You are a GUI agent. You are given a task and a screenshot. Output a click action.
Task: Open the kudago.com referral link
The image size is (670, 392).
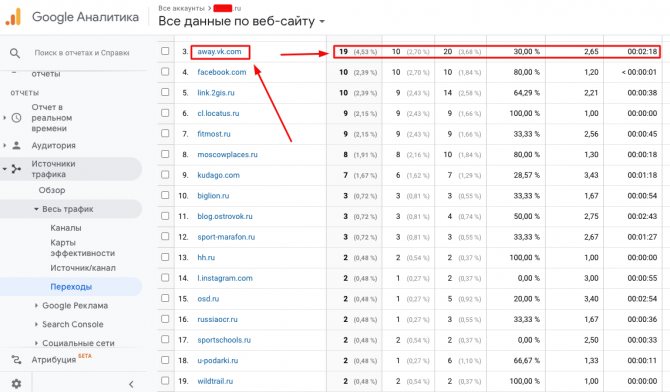pos(218,175)
